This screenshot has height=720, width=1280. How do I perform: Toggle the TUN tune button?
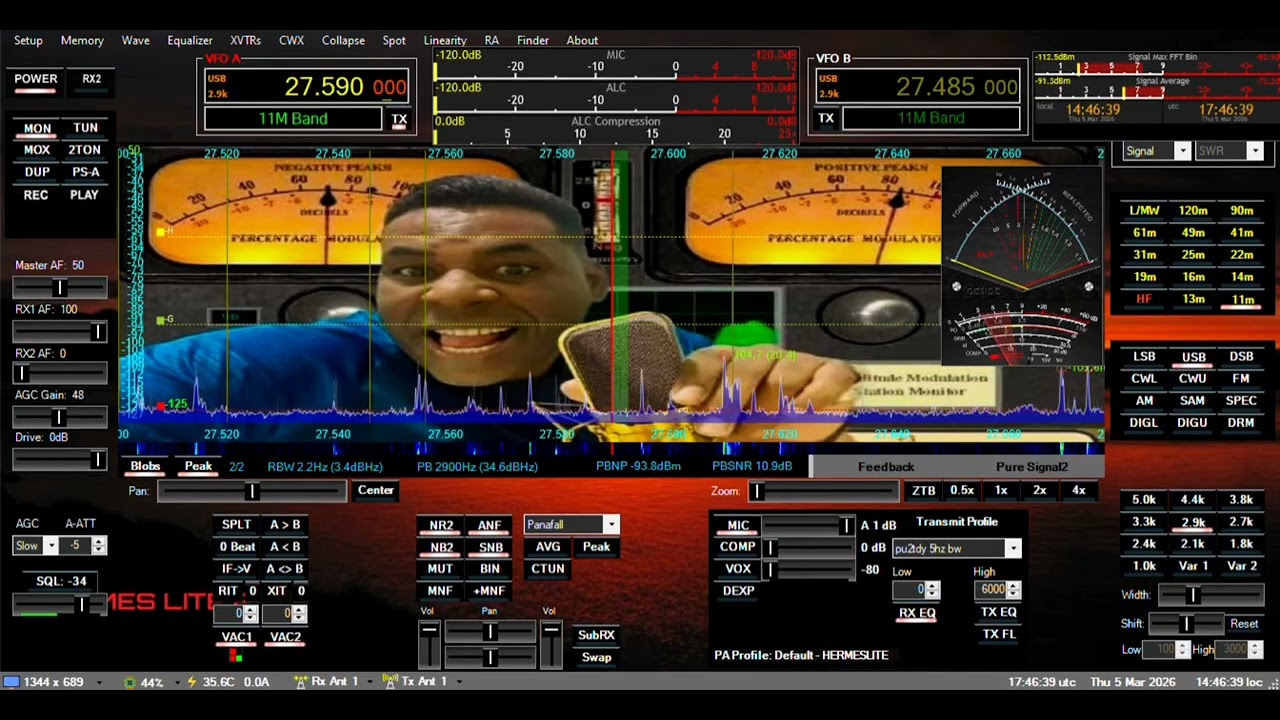pyautogui.click(x=85, y=128)
